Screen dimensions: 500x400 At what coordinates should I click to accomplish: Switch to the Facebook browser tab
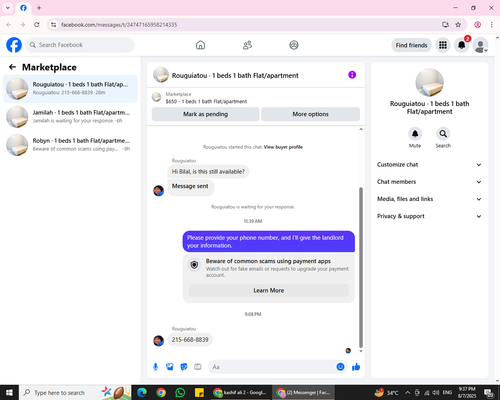point(23,8)
